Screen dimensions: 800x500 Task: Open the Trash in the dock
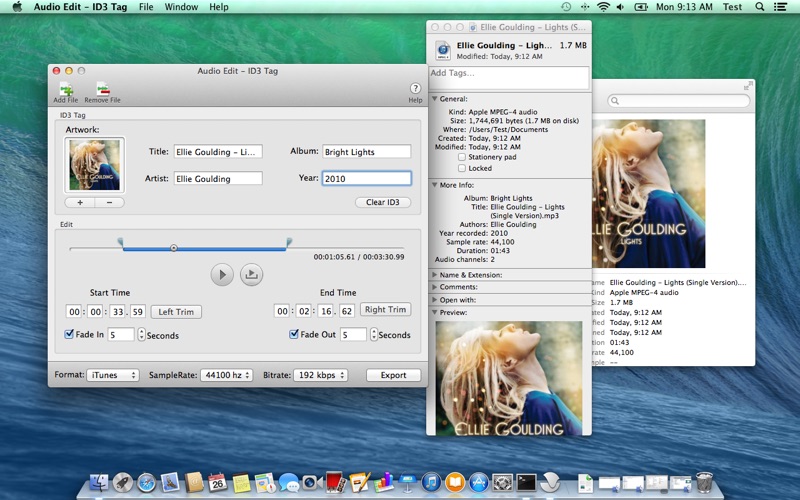coord(704,482)
